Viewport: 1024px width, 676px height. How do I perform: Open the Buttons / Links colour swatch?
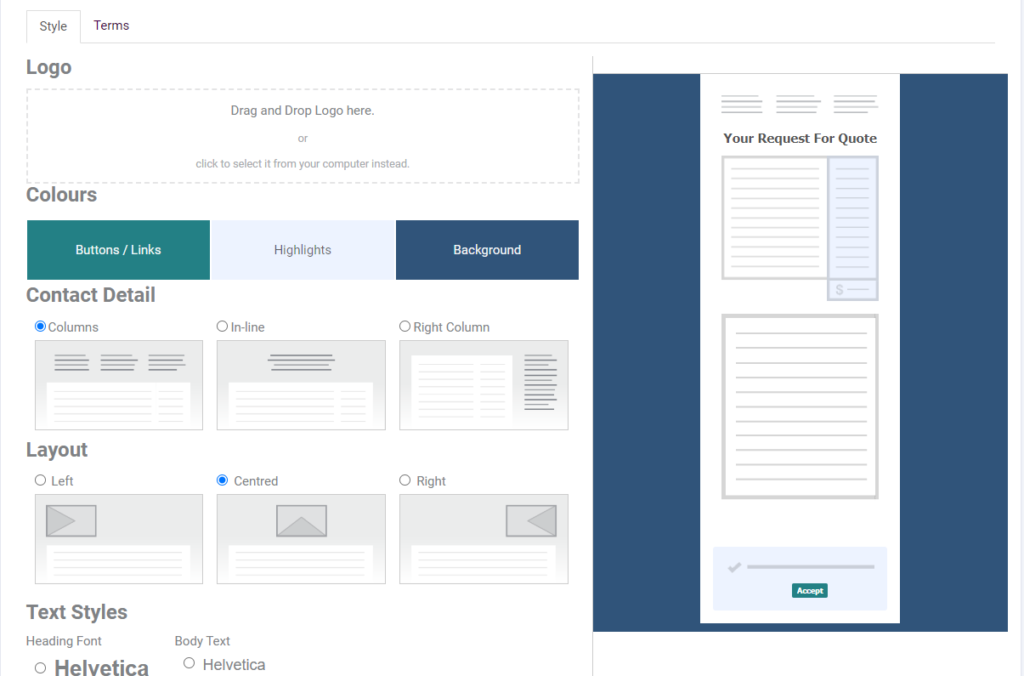[118, 249]
